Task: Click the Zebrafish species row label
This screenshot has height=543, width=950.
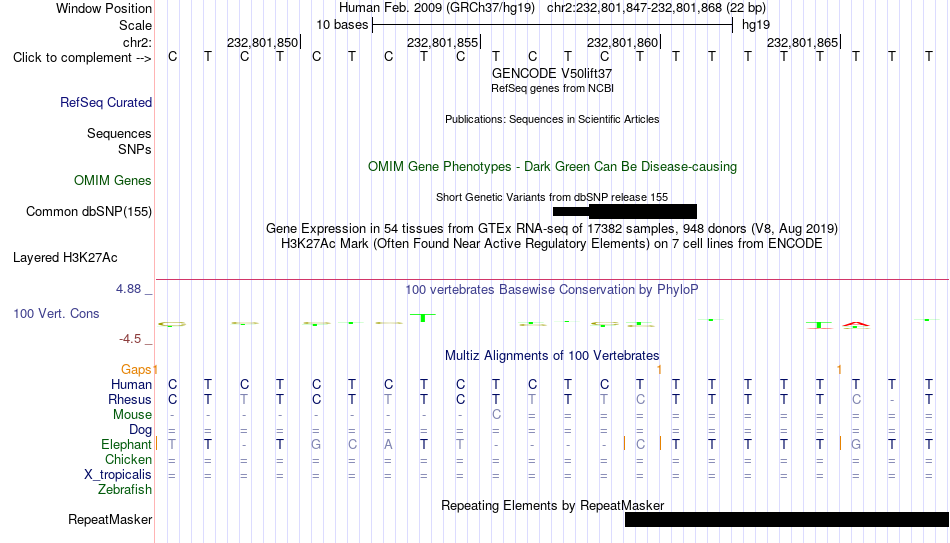Action: [x=125, y=489]
